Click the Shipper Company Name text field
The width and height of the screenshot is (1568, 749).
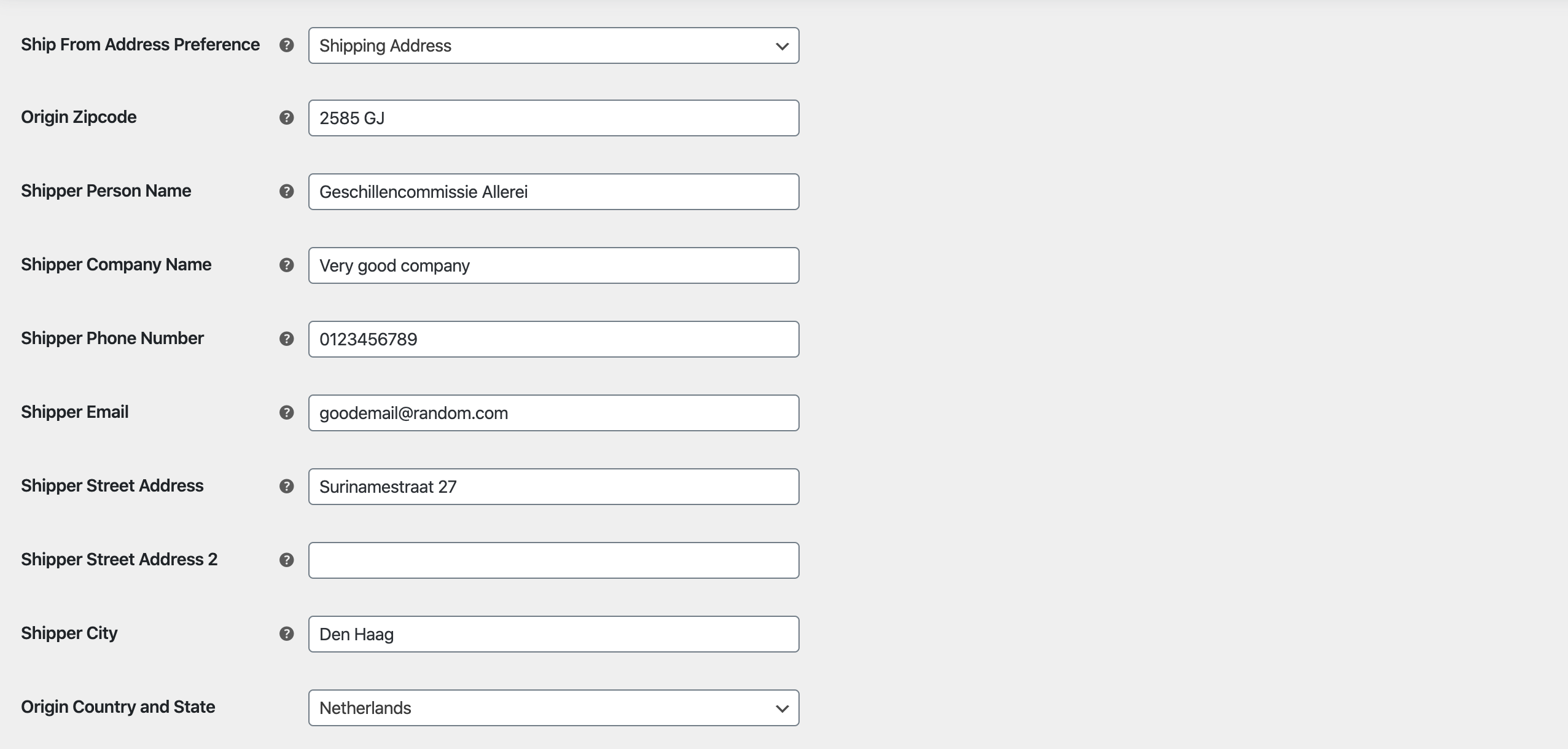(x=554, y=265)
